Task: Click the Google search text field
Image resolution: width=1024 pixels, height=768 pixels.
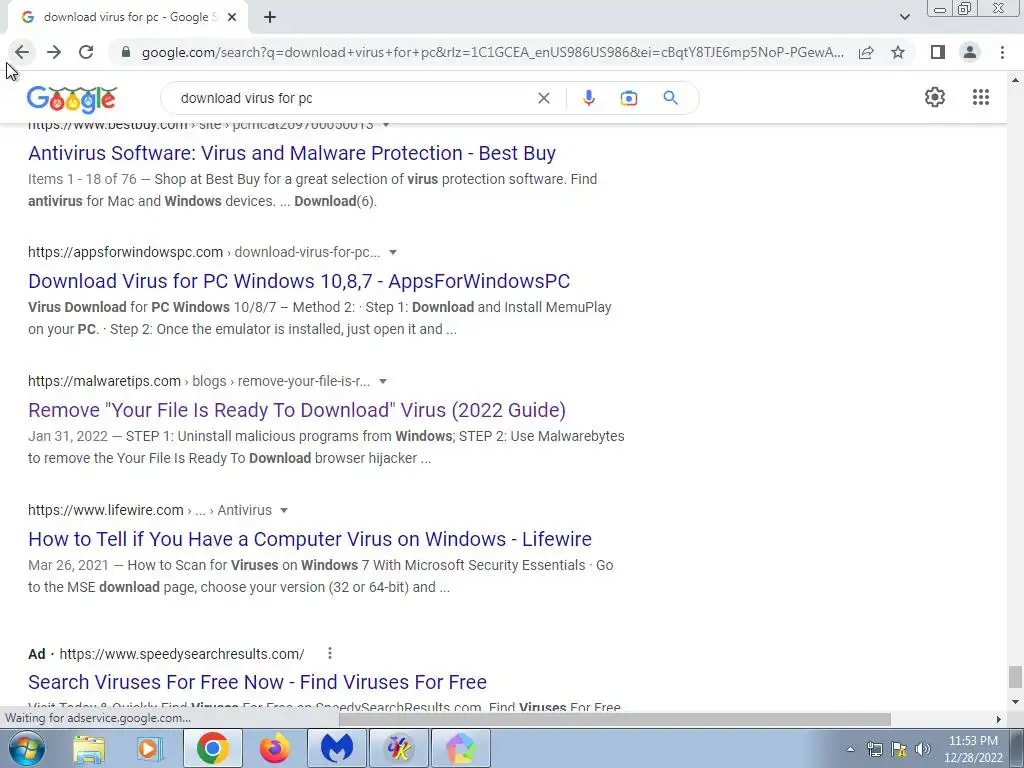Action: pyautogui.click(x=353, y=98)
